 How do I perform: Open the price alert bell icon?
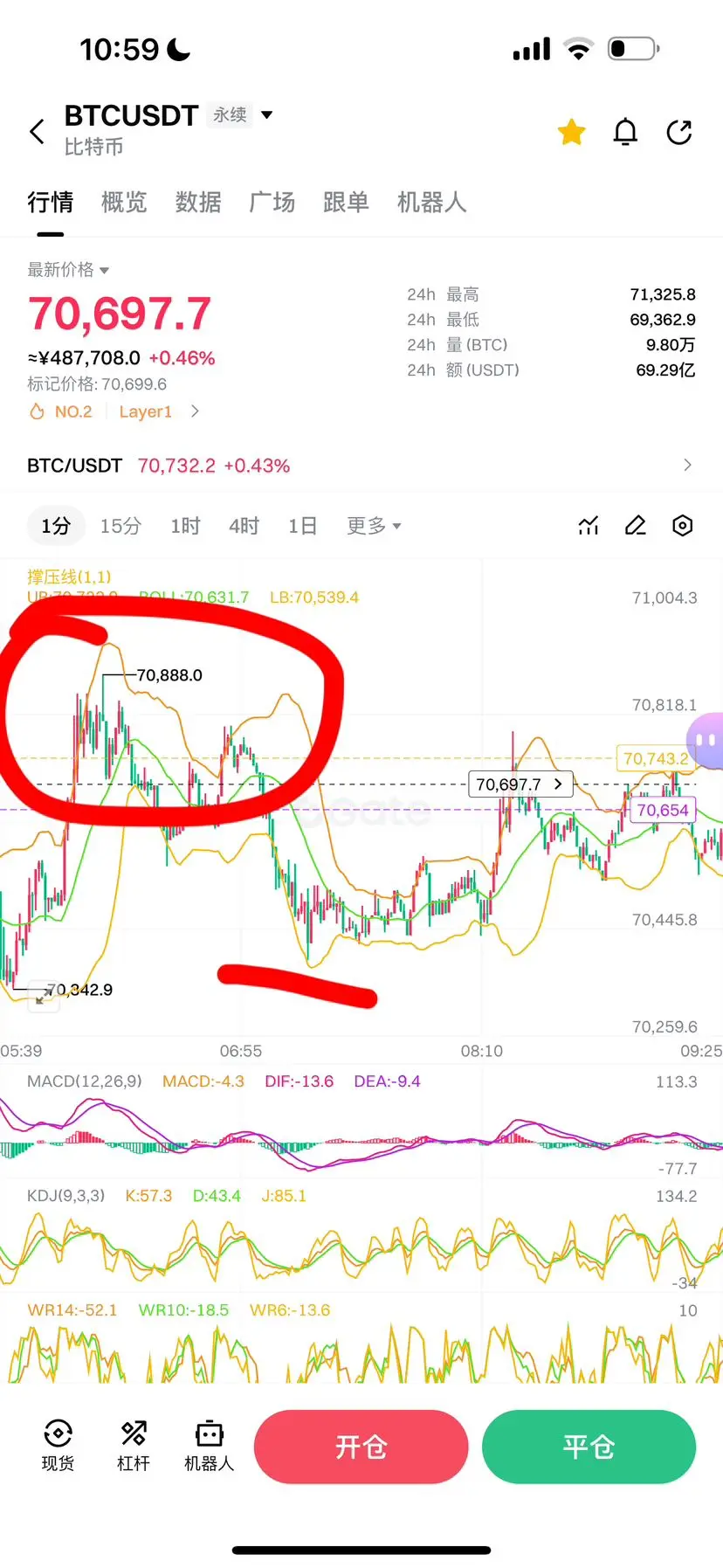point(625,132)
